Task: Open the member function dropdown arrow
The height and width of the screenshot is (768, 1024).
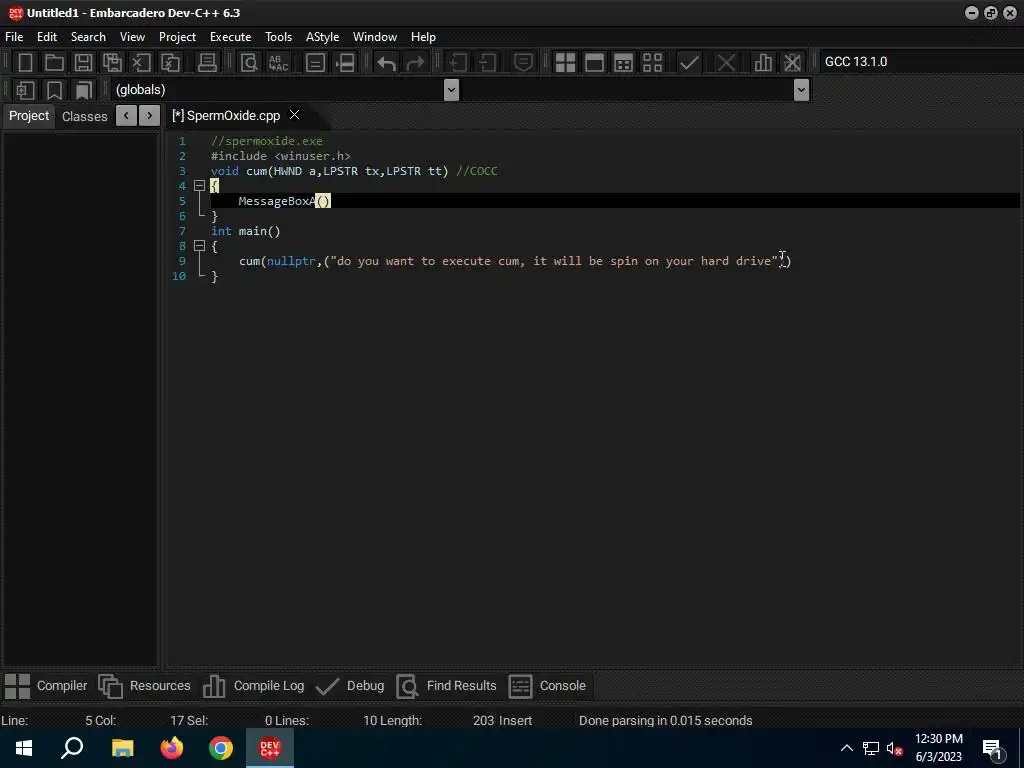Action: pos(801,90)
